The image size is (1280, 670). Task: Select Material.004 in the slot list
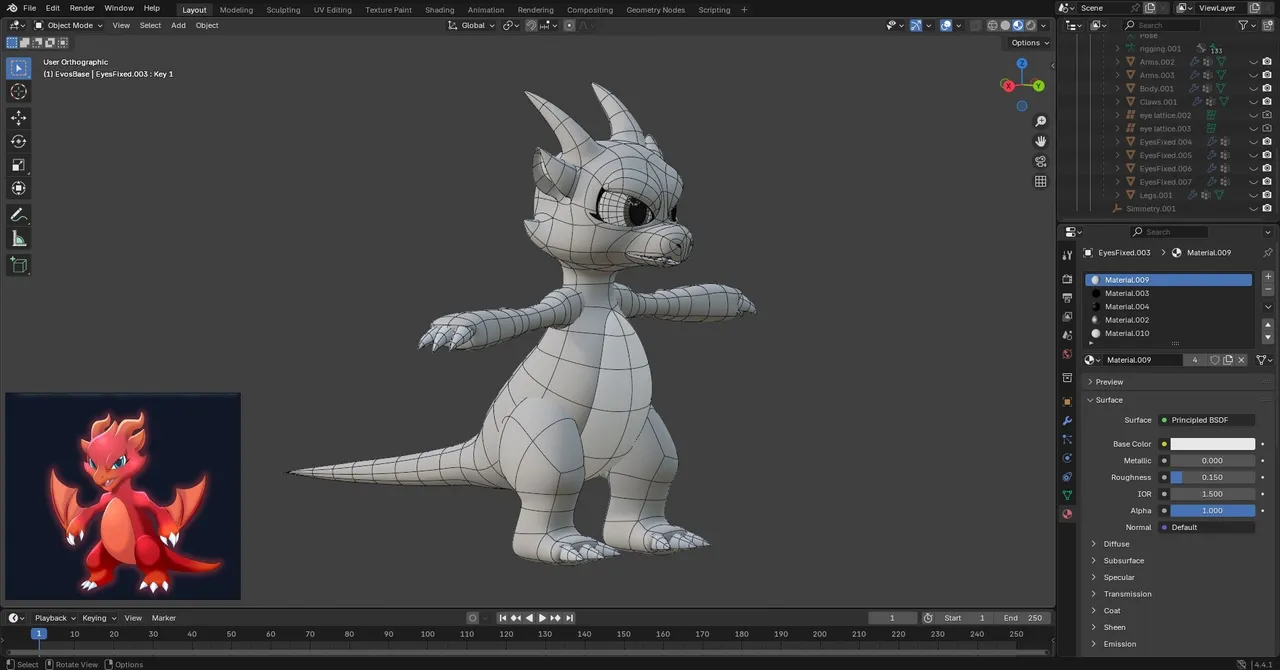[x=1168, y=307]
